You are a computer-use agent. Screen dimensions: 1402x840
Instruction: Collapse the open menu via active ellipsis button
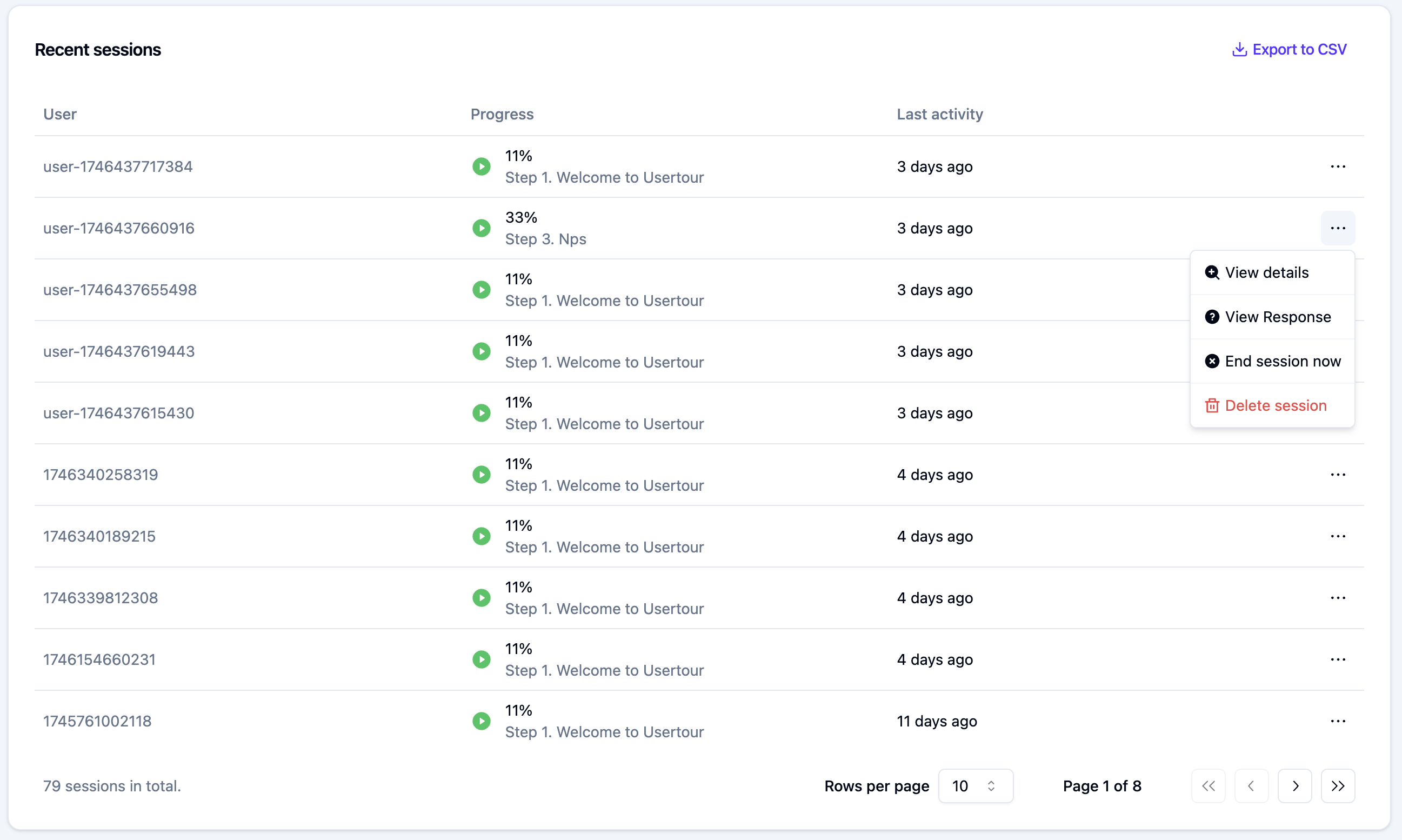point(1338,228)
